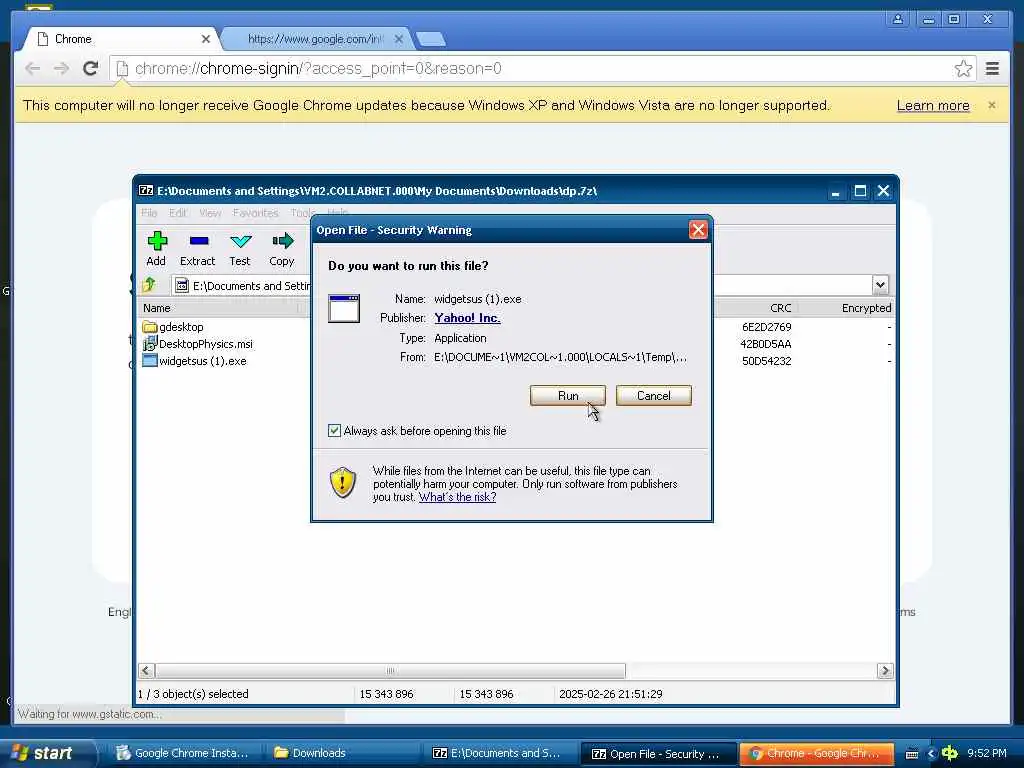Open the 7-Zip File menu

click(149, 213)
